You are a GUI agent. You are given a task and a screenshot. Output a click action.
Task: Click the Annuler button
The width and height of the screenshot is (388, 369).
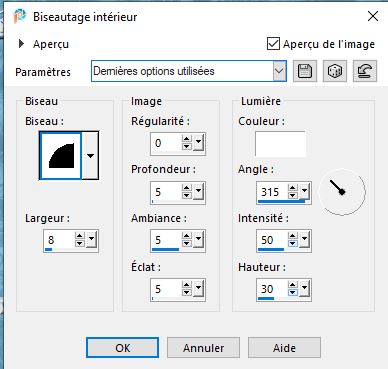point(203,348)
